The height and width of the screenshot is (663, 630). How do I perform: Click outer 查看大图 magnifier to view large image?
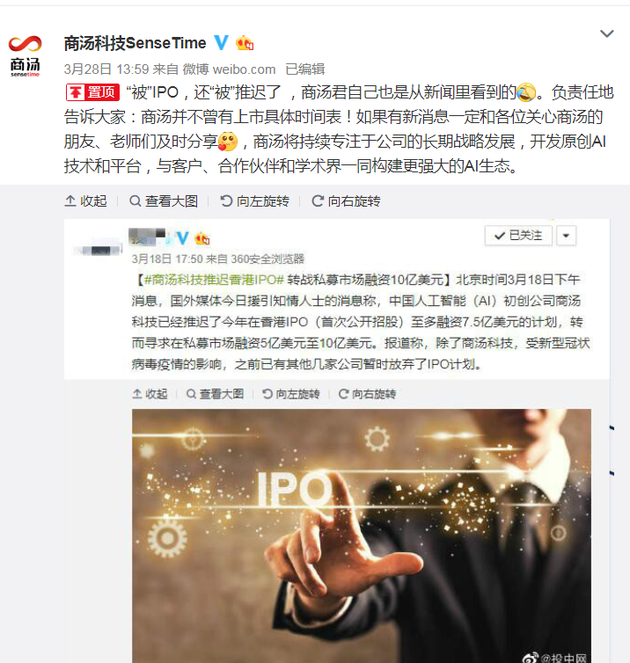pos(164,201)
